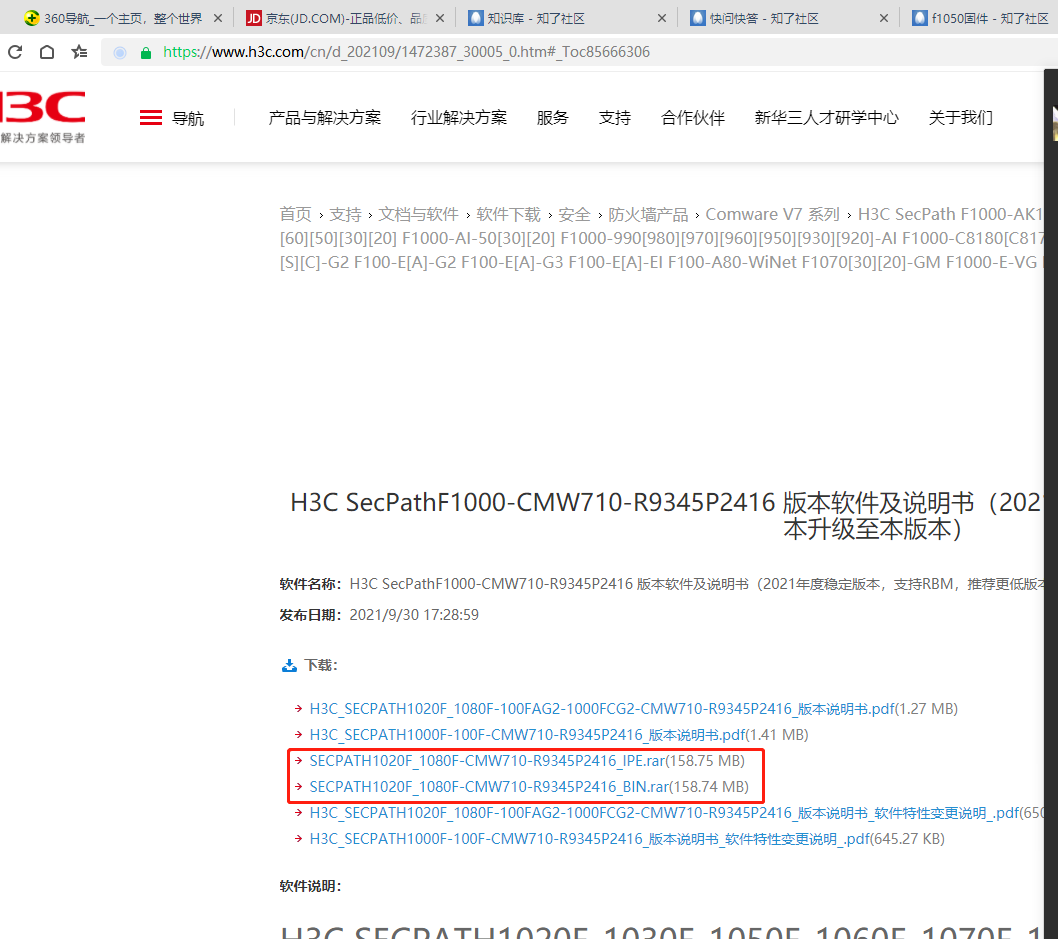This screenshot has width=1058, height=939.
Task: Open favorites via the star icon
Action: point(80,52)
